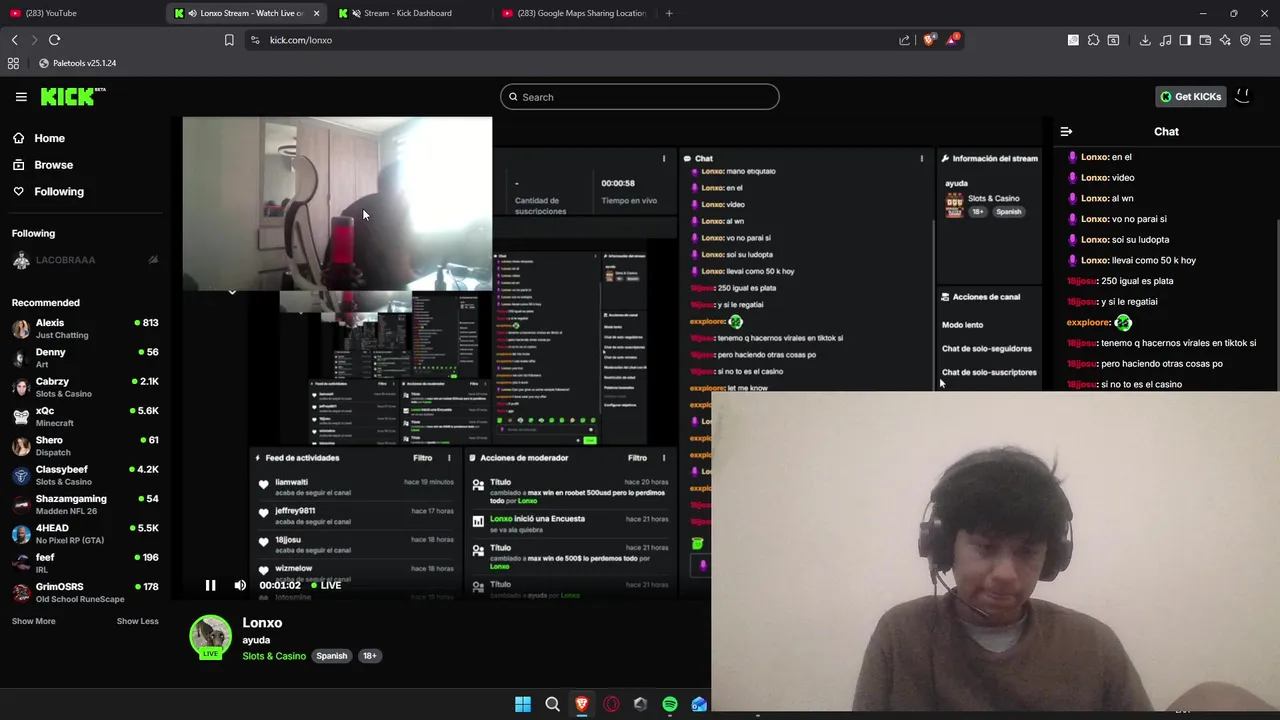Image resolution: width=1280 pixels, height=720 pixels.
Task: Click Lonxo's streamer avatar
Action: tap(210, 637)
